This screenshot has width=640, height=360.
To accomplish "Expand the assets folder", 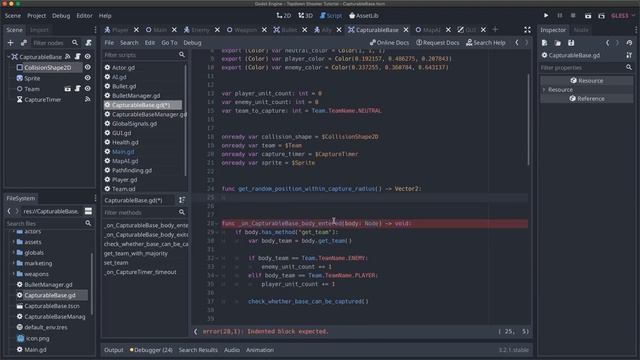I will pyautogui.click(x=13, y=242).
